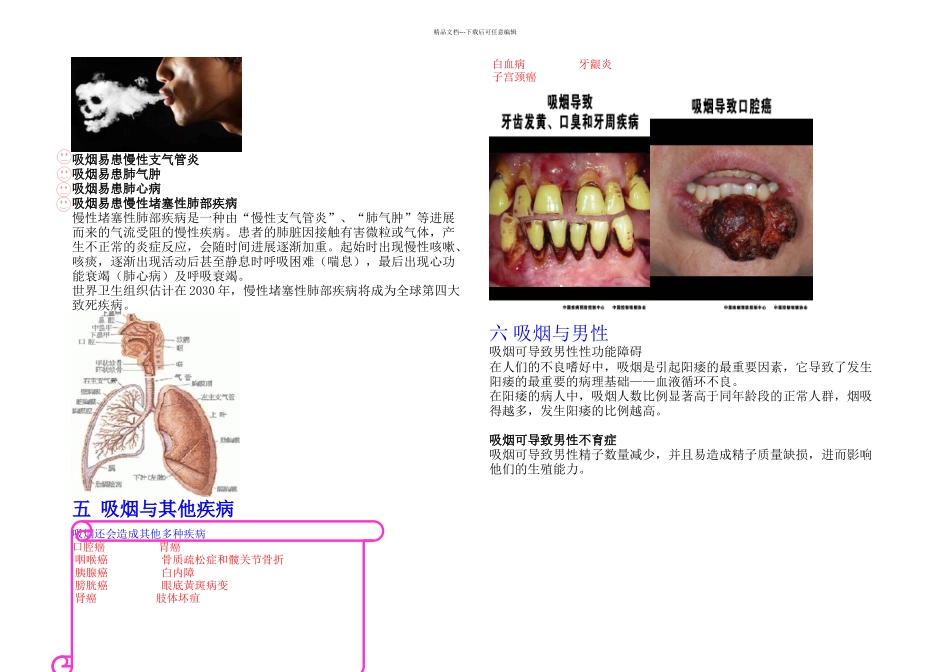This screenshot has width=950, height=672.
Task: Click the red word 胃癌
Action: [x=170, y=547]
